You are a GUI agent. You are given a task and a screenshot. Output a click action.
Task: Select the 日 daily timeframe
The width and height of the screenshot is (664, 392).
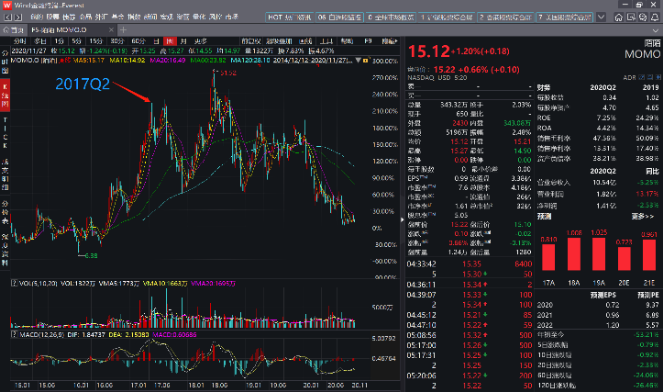click(156, 41)
